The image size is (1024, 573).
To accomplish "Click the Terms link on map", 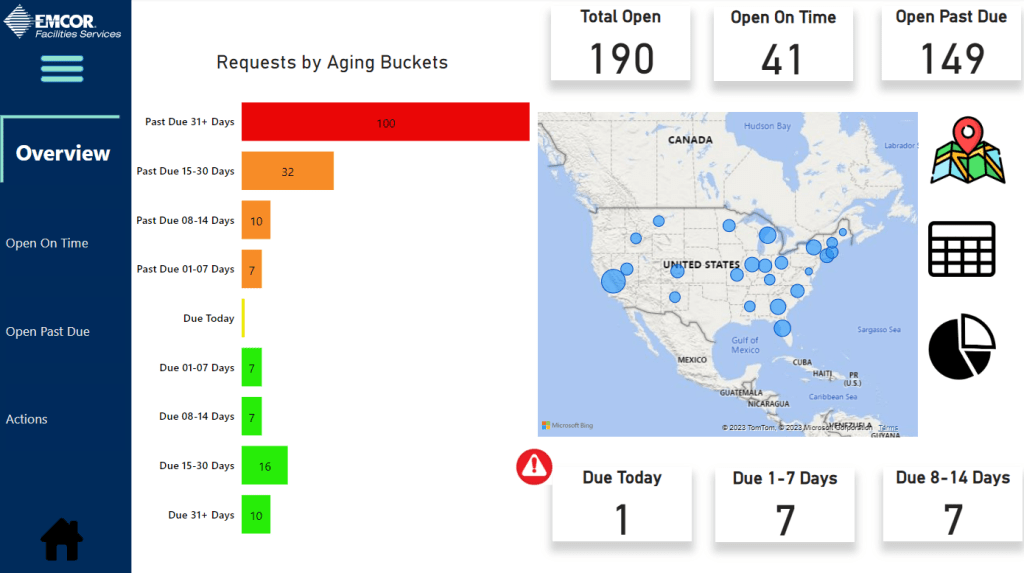I will [888, 428].
